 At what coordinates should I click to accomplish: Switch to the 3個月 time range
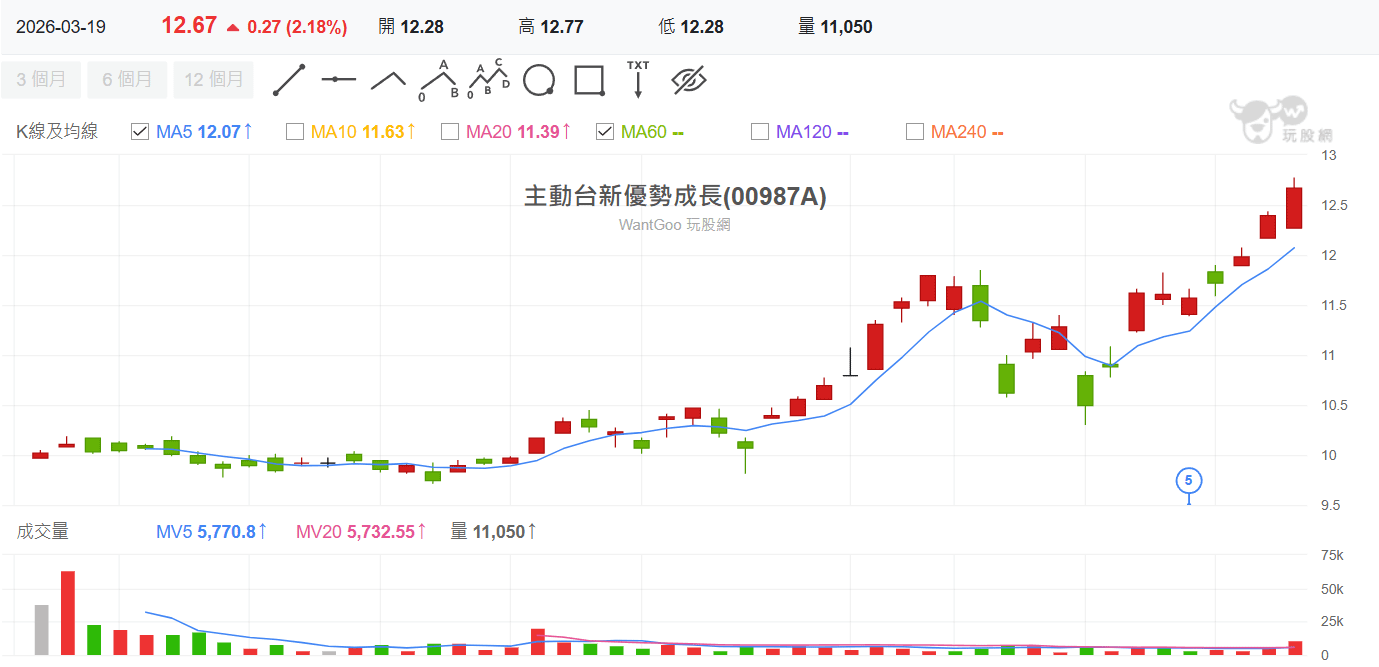tap(41, 78)
